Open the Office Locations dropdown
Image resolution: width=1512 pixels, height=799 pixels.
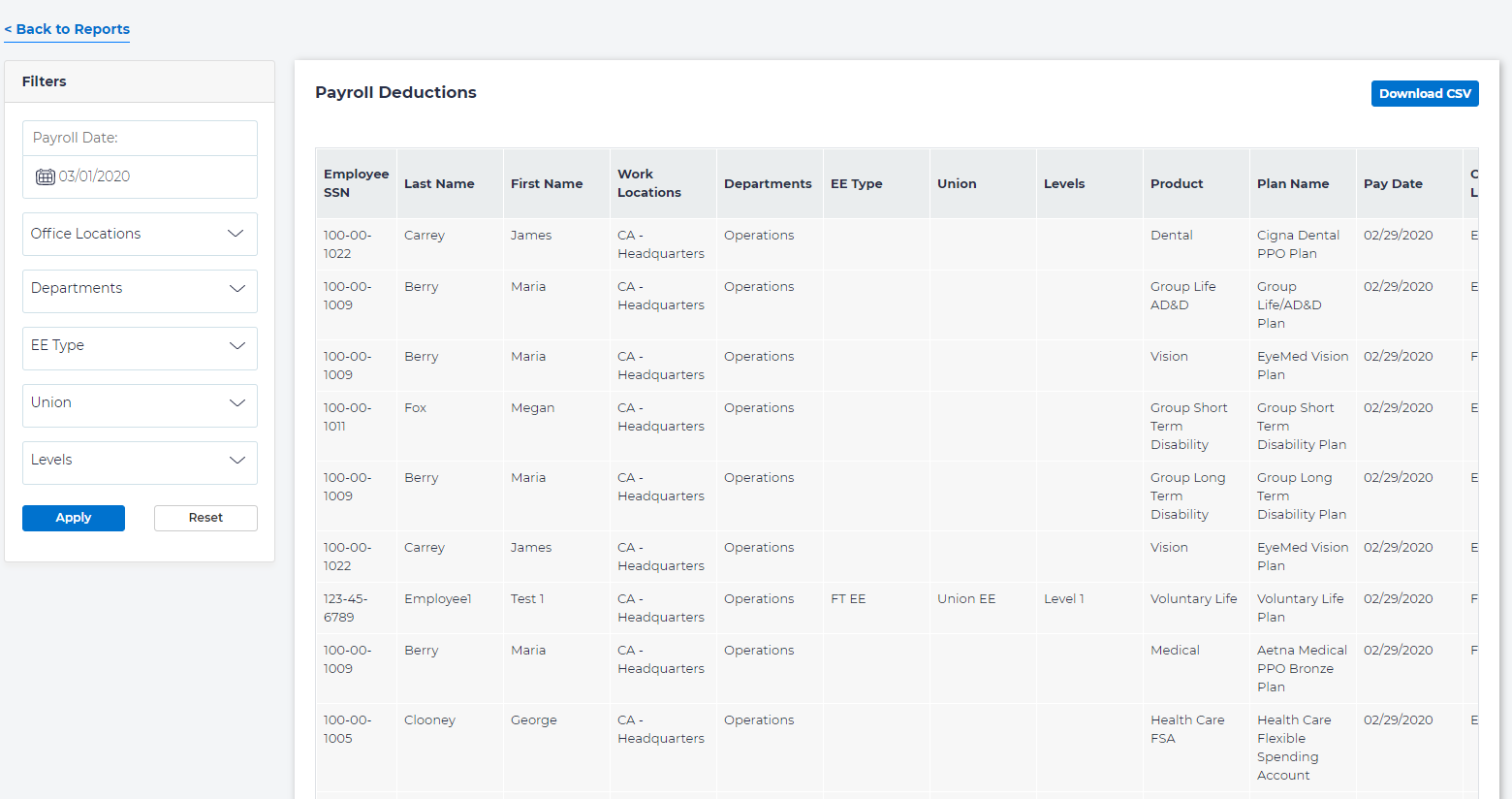140,234
